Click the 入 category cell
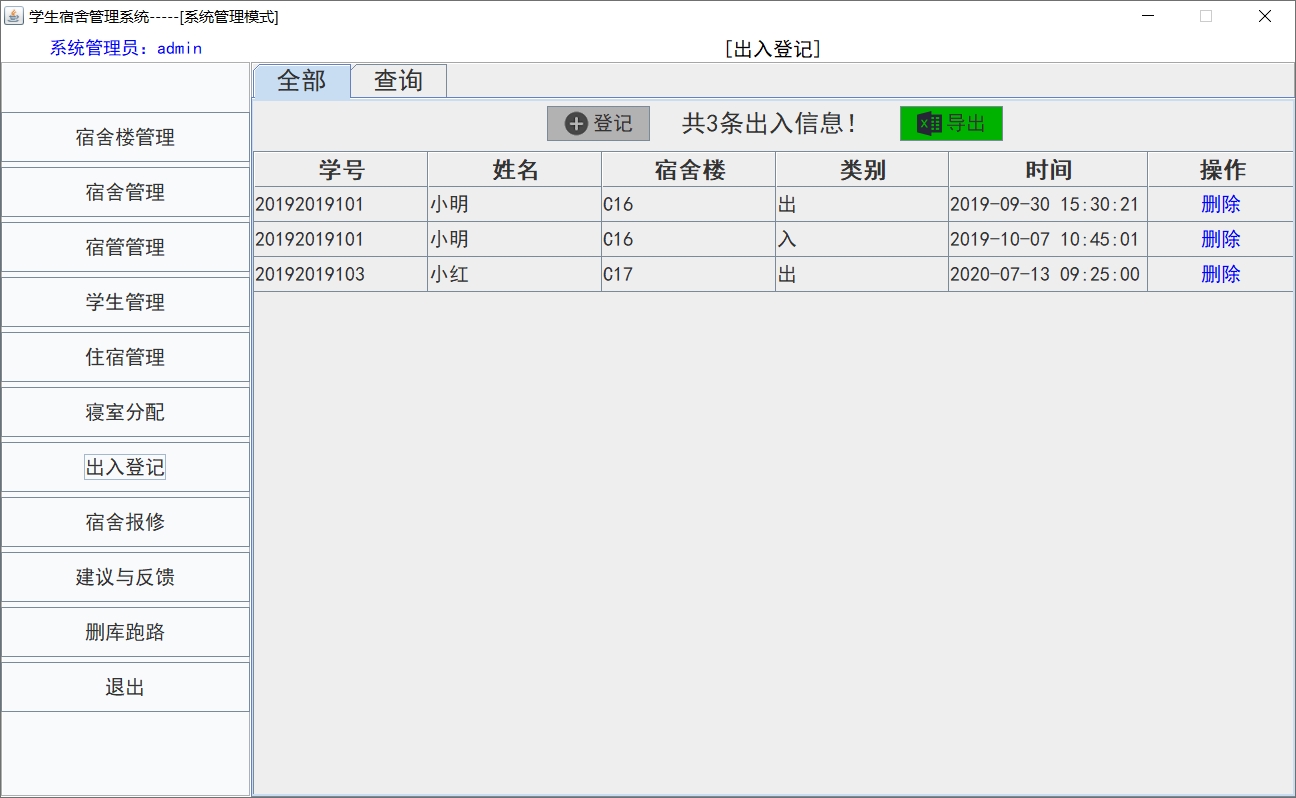The height and width of the screenshot is (798, 1296). click(x=862, y=239)
